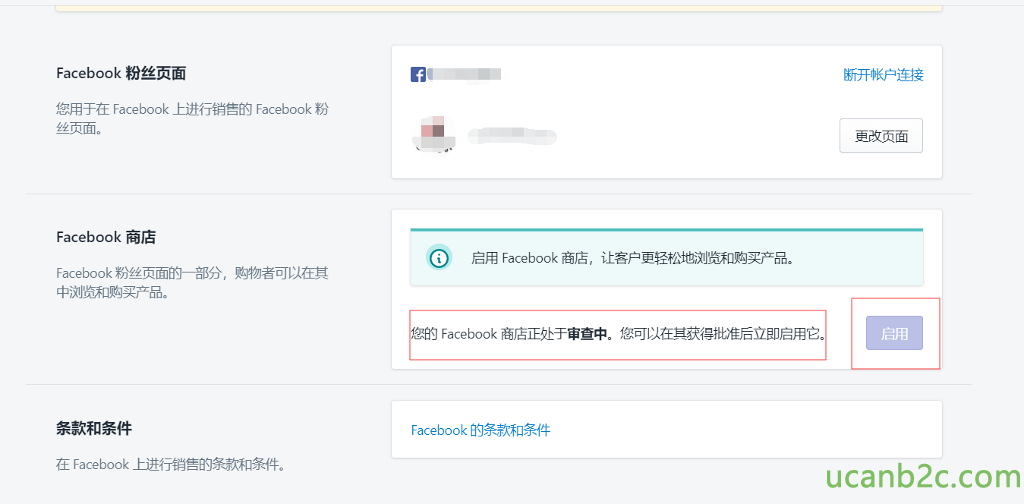This screenshot has height=504, width=1024.
Task: Click the Facebook logo icon in account card
Action: (x=418, y=74)
